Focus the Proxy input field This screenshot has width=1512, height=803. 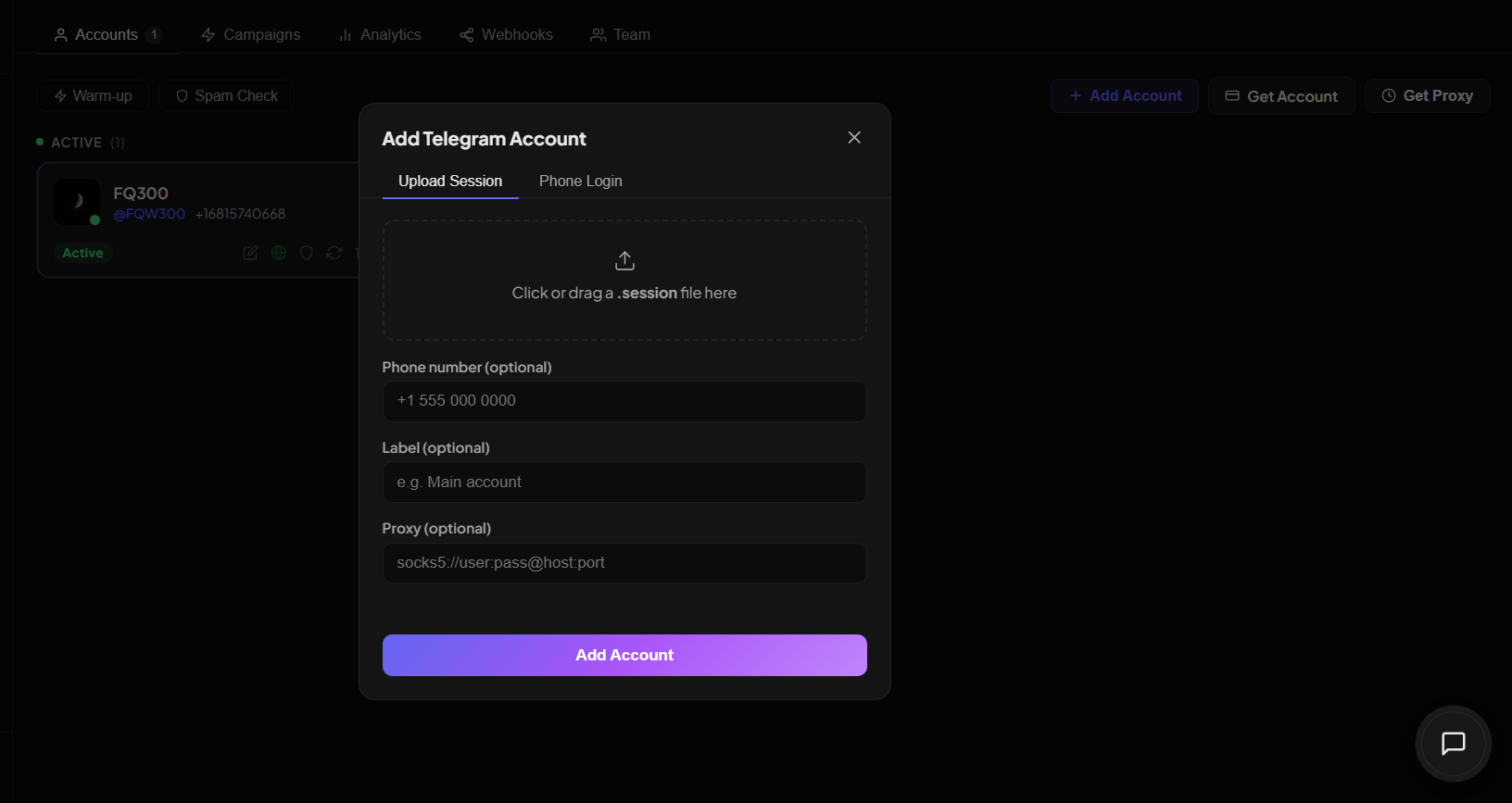(624, 562)
